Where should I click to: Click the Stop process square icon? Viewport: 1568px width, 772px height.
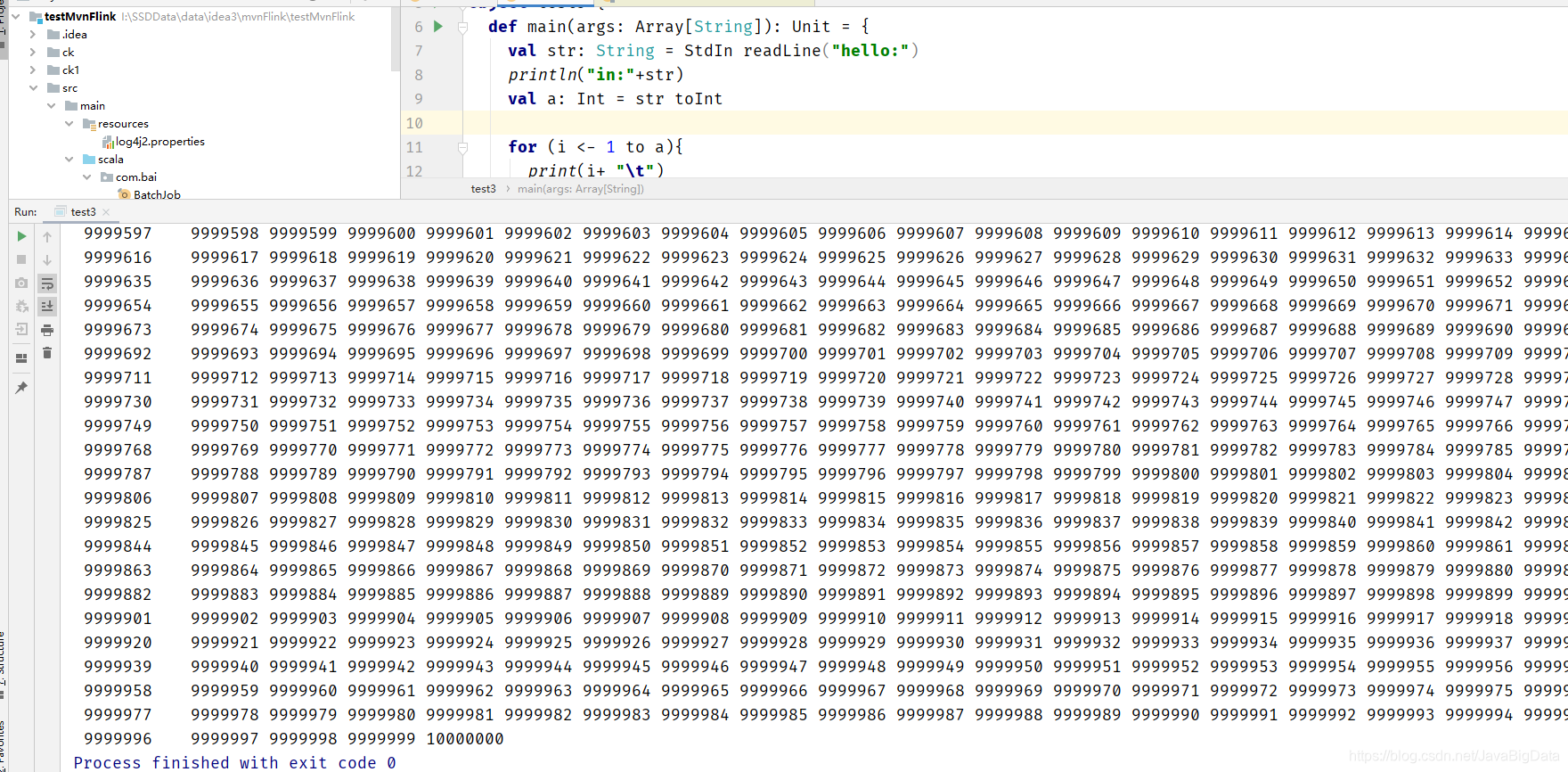(x=21, y=259)
